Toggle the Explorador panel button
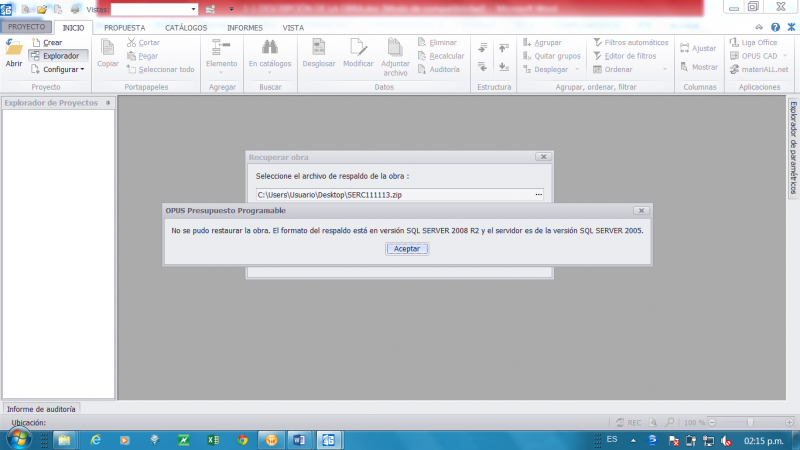This screenshot has height=450, width=800. point(54,56)
